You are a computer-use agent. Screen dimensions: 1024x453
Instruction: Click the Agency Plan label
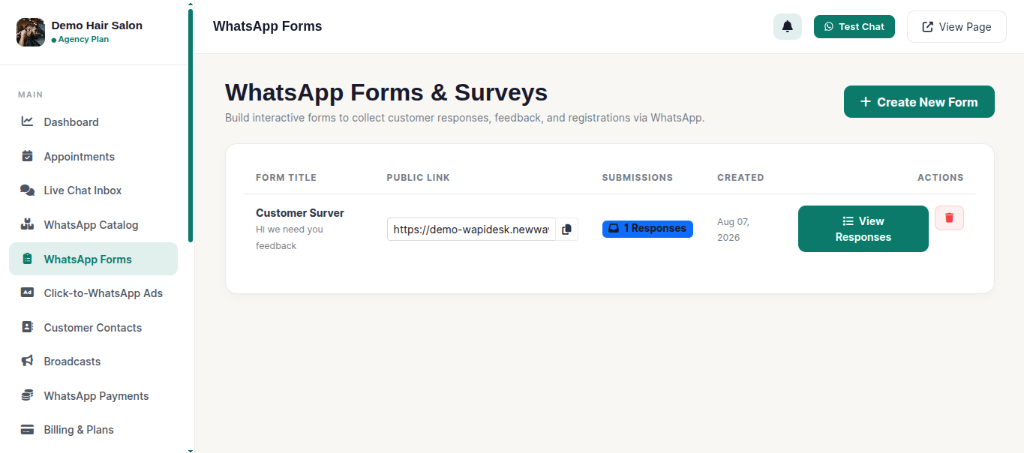[x=83, y=39]
